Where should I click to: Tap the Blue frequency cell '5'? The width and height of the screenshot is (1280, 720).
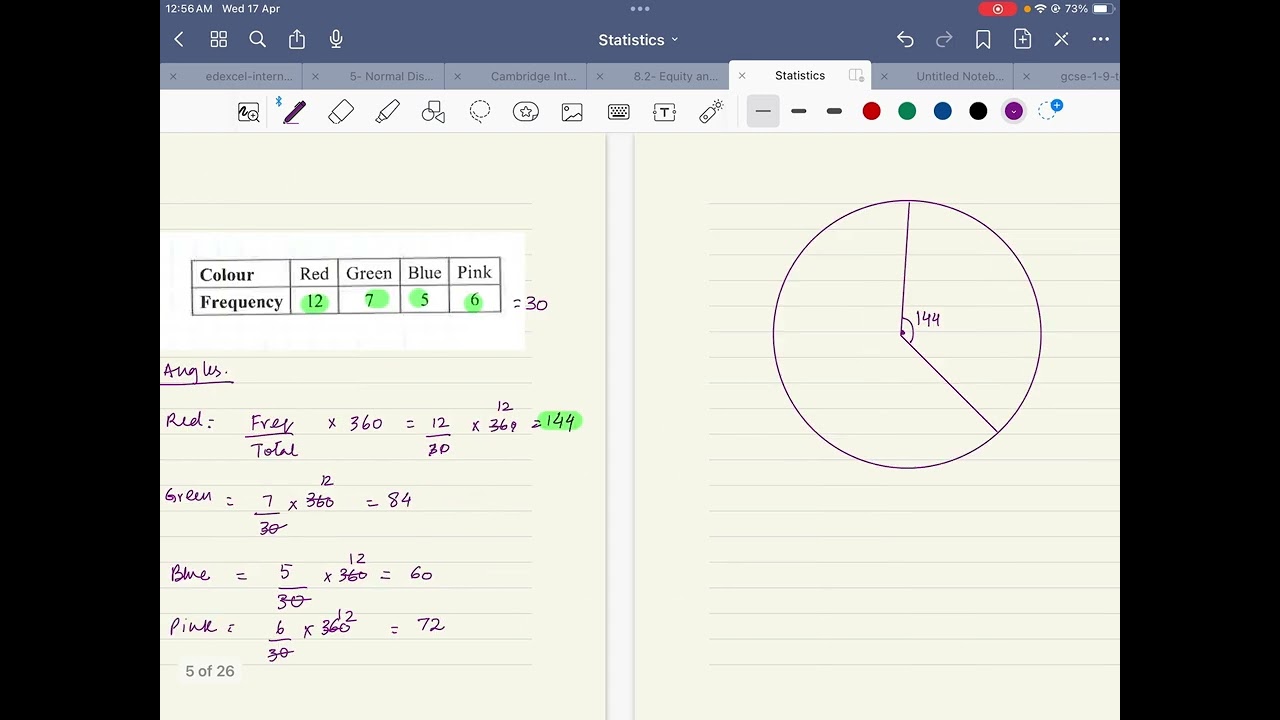click(x=424, y=300)
